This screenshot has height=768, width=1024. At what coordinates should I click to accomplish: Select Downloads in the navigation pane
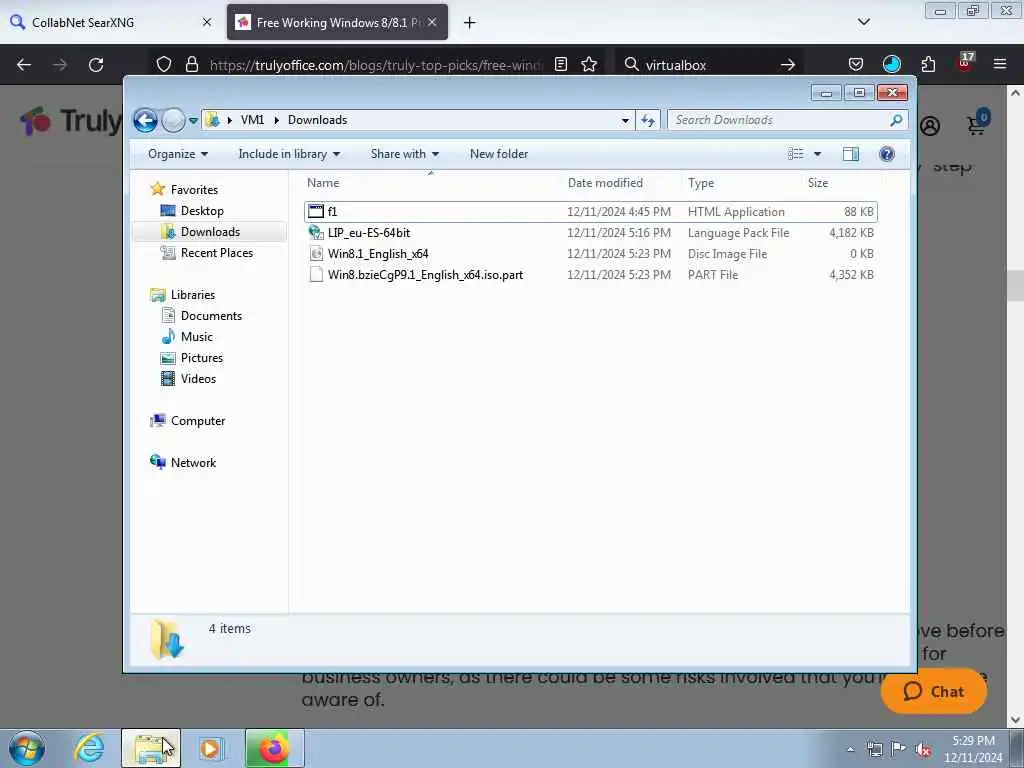tap(210, 232)
